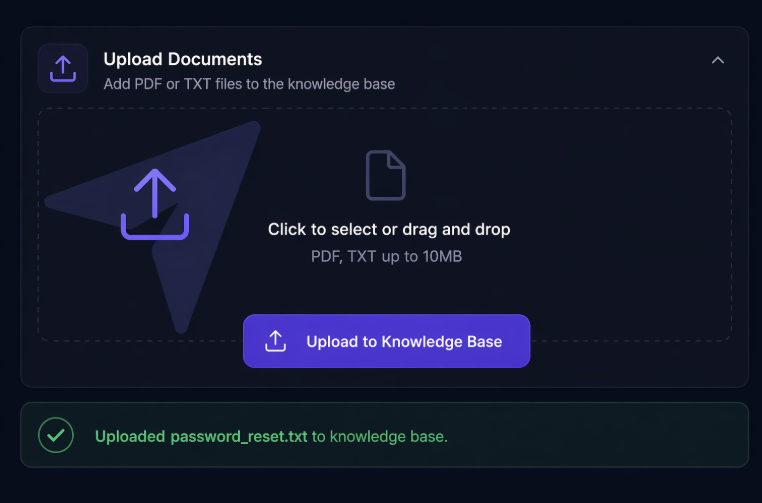Click the upload arrow icon inside the button
The image size is (762, 503).
click(276, 341)
